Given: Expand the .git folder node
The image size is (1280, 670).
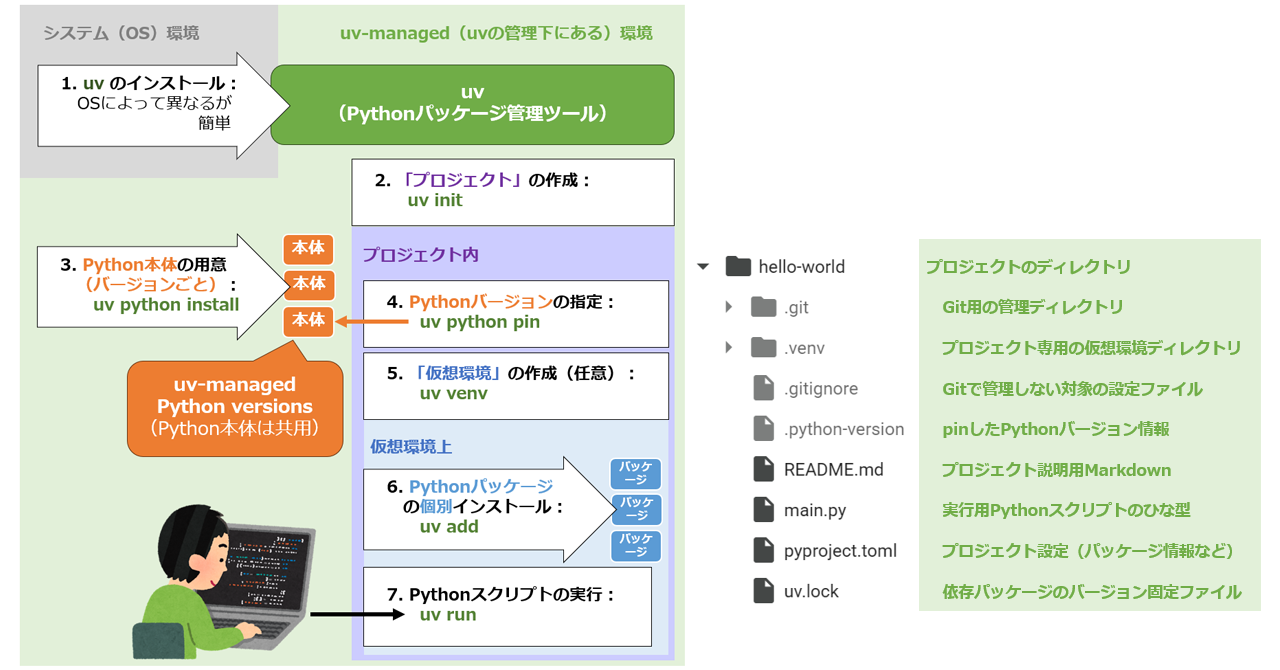Looking at the screenshot, I should pos(726,307).
